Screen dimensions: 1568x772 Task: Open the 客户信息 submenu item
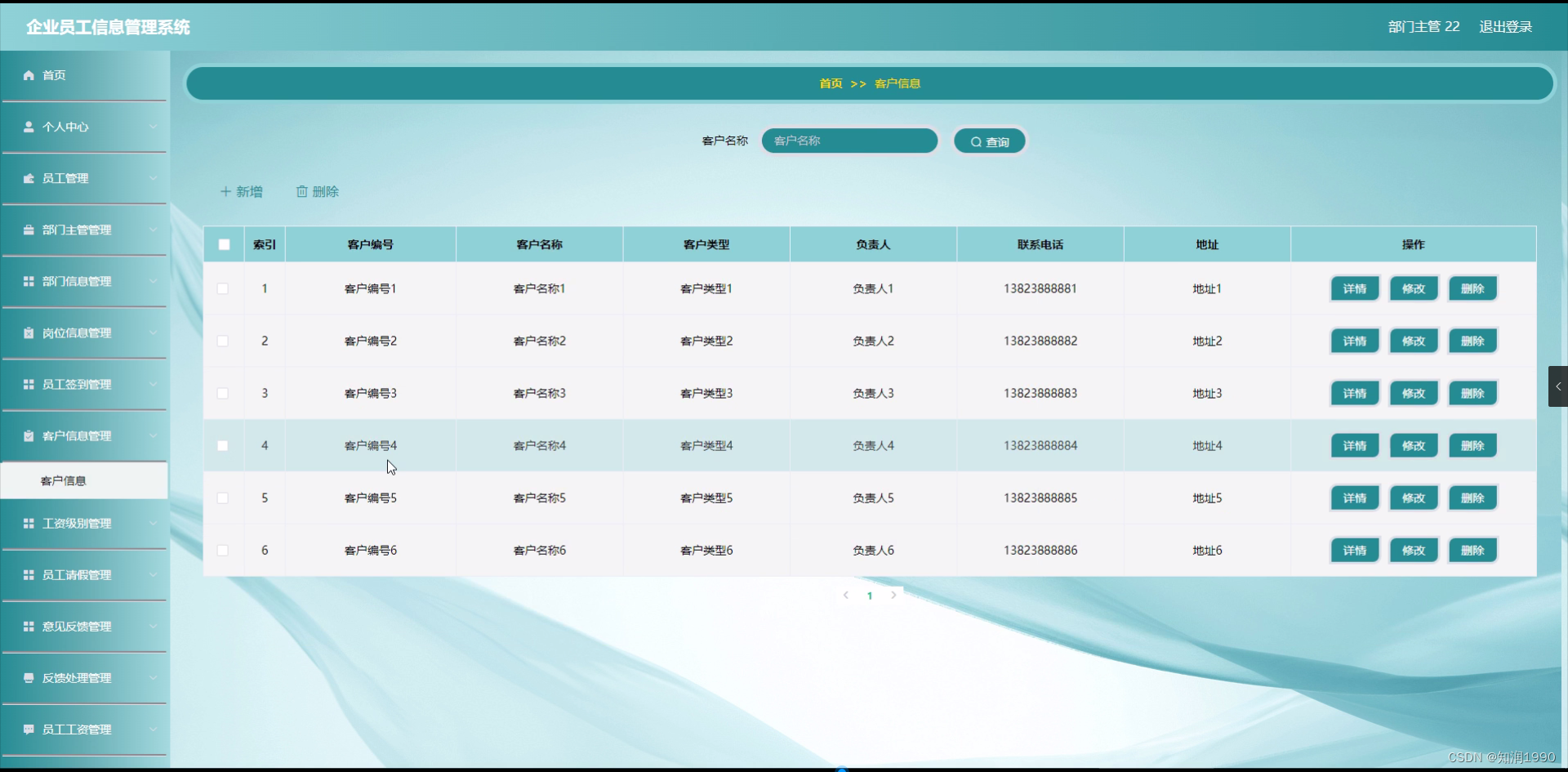tap(65, 480)
